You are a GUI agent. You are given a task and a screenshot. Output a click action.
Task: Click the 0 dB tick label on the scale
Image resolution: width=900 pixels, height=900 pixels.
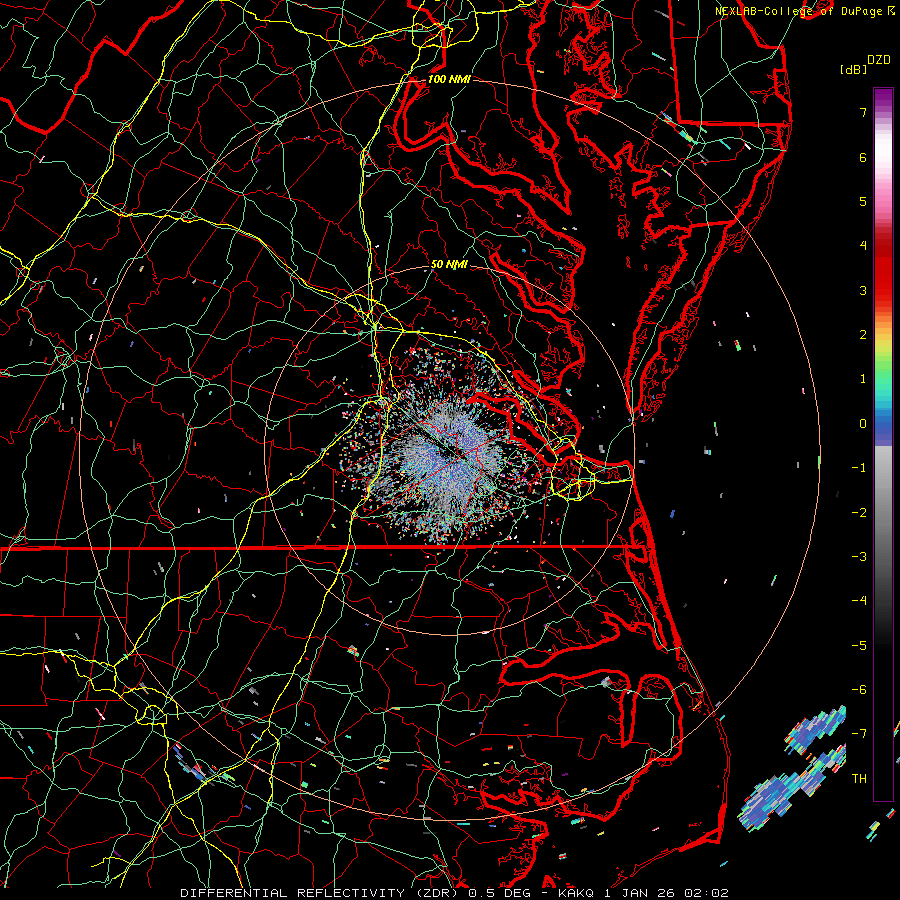coord(863,424)
